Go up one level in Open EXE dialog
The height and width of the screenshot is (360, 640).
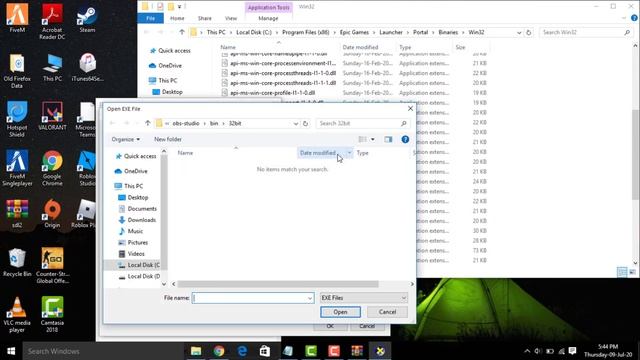point(148,123)
